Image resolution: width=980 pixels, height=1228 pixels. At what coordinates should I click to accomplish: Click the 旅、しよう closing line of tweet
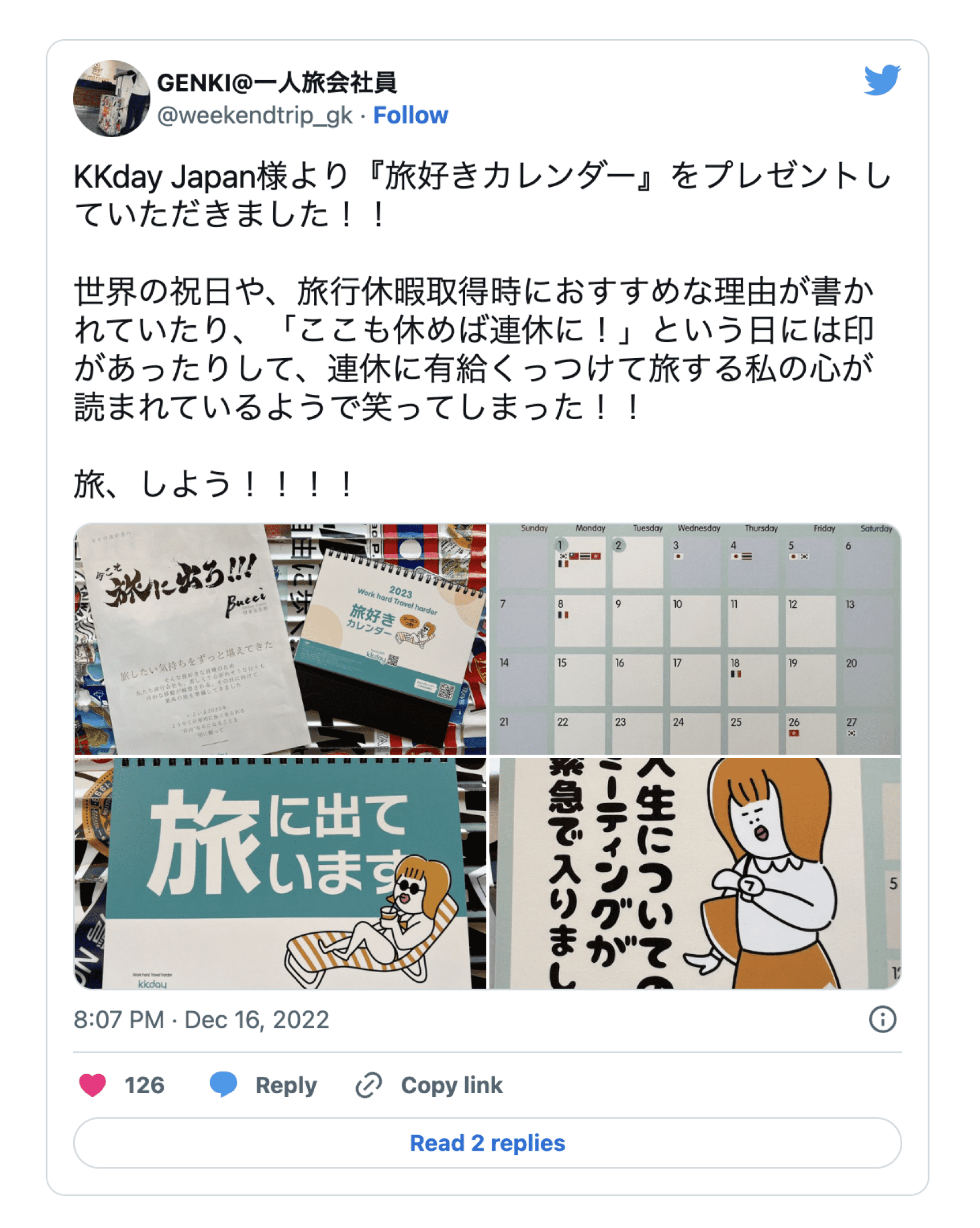tap(214, 484)
